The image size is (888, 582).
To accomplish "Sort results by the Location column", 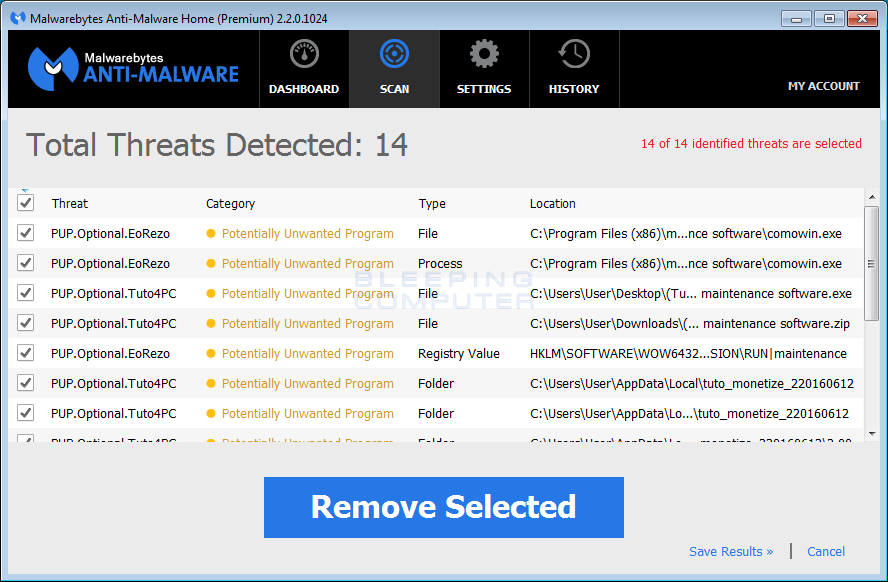I will pyautogui.click(x=553, y=203).
